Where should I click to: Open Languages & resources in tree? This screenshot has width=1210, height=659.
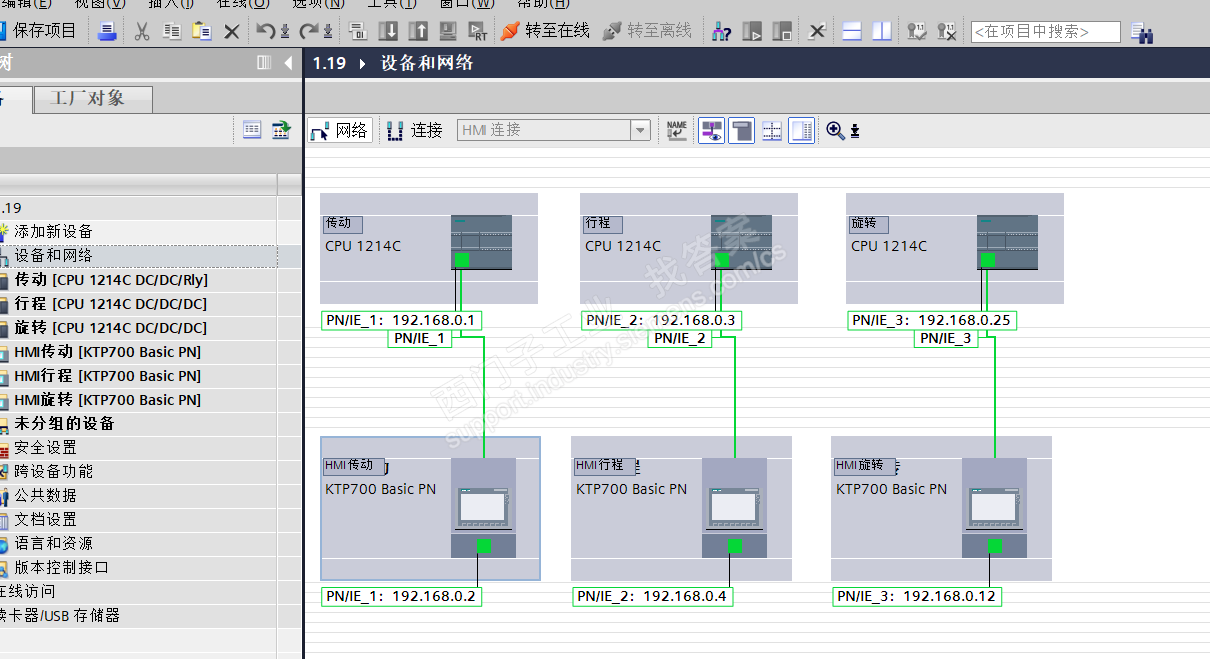point(53,543)
